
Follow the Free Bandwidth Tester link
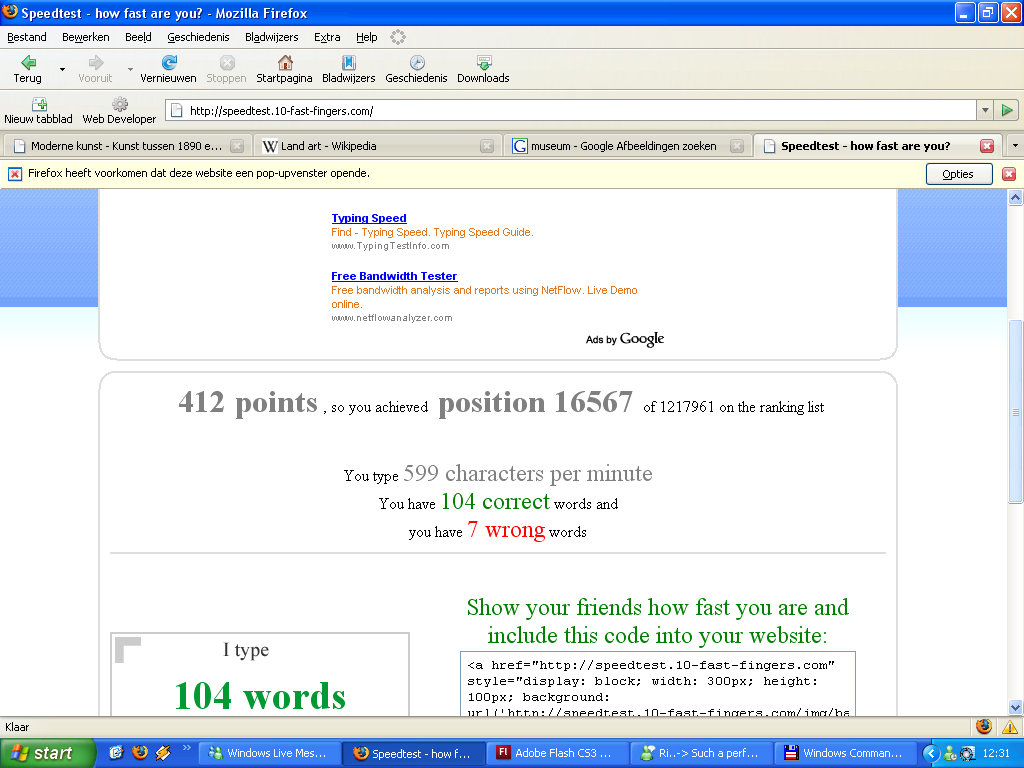click(394, 276)
